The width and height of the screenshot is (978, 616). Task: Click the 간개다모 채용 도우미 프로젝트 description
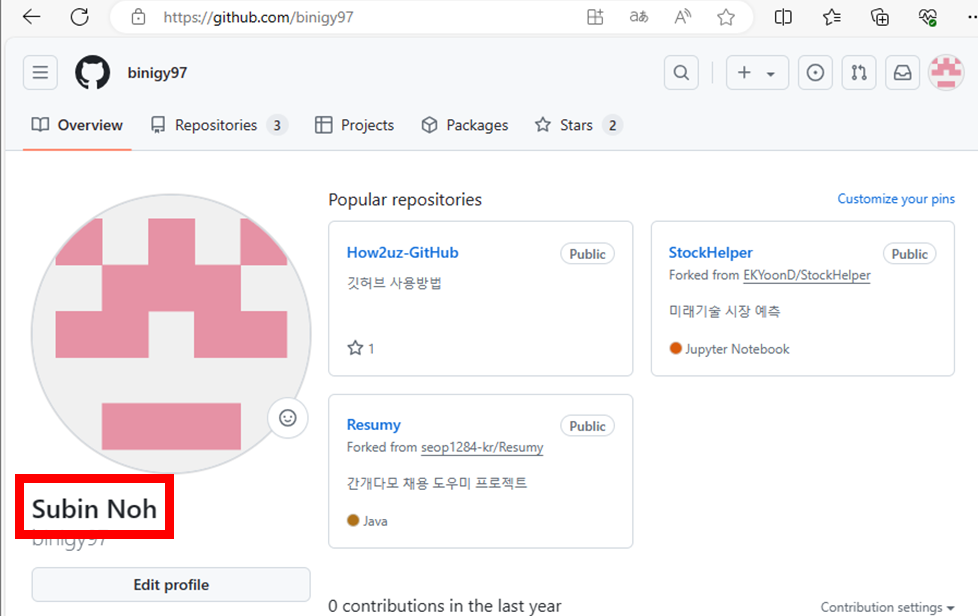(x=437, y=483)
